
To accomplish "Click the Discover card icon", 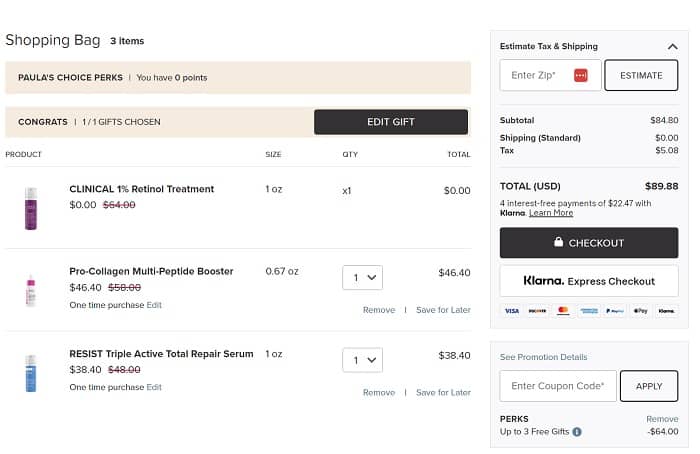I will coord(537,312).
